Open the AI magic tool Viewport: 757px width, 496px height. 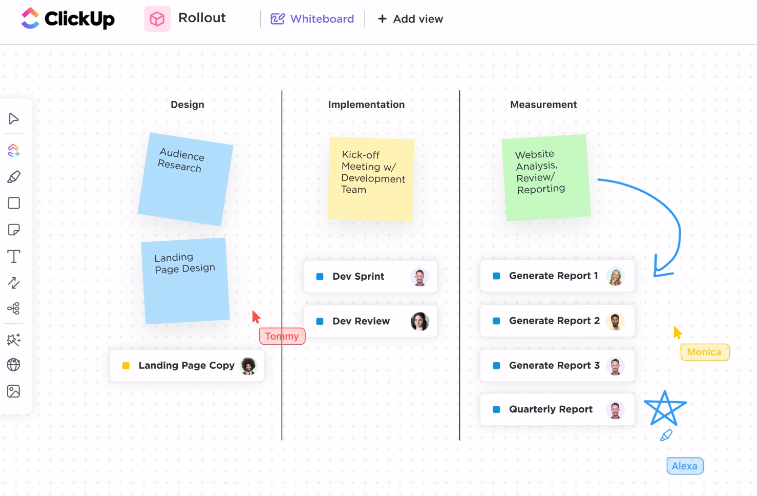tap(14, 340)
